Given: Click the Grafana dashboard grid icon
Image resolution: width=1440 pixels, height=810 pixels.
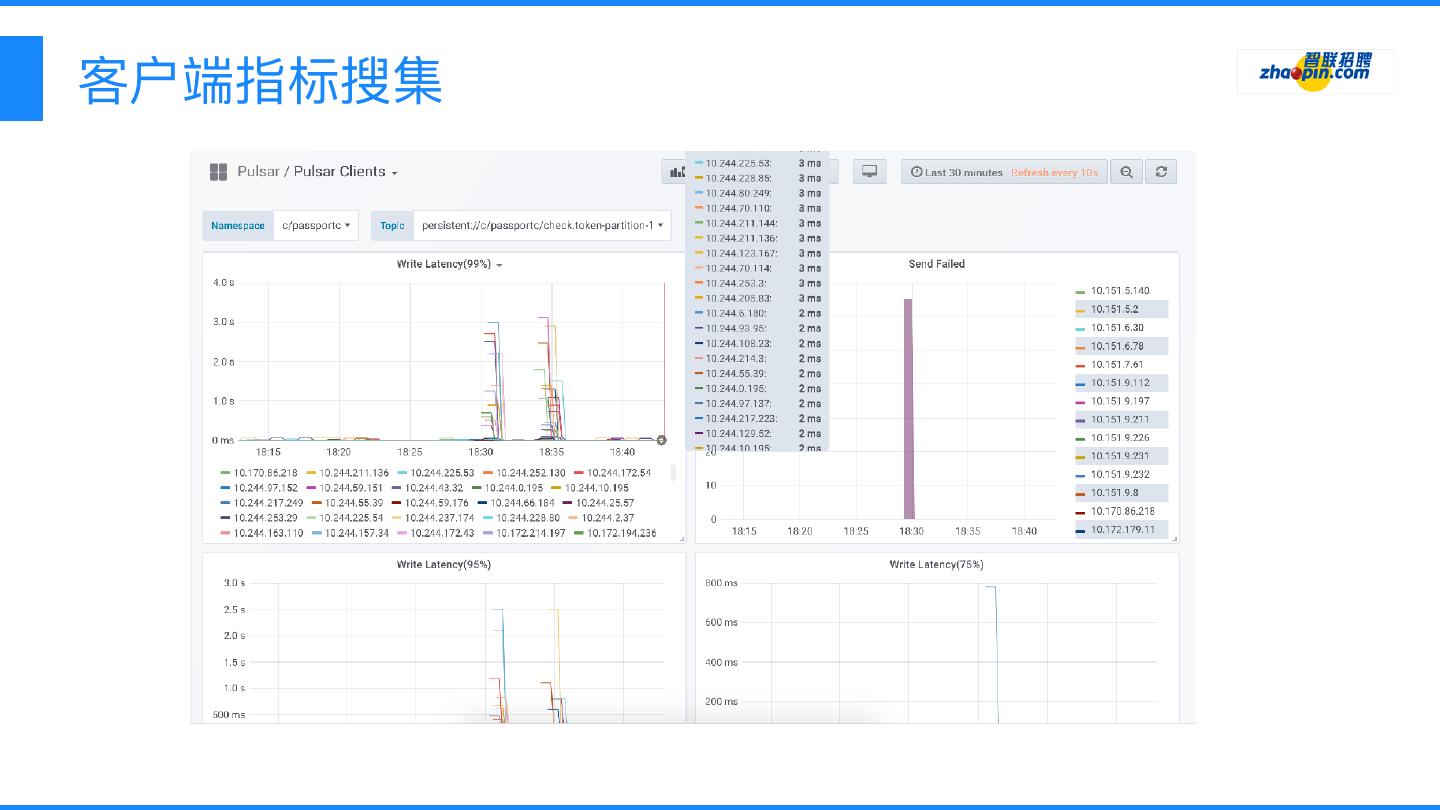Looking at the screenshot, I should pos(218,172).
